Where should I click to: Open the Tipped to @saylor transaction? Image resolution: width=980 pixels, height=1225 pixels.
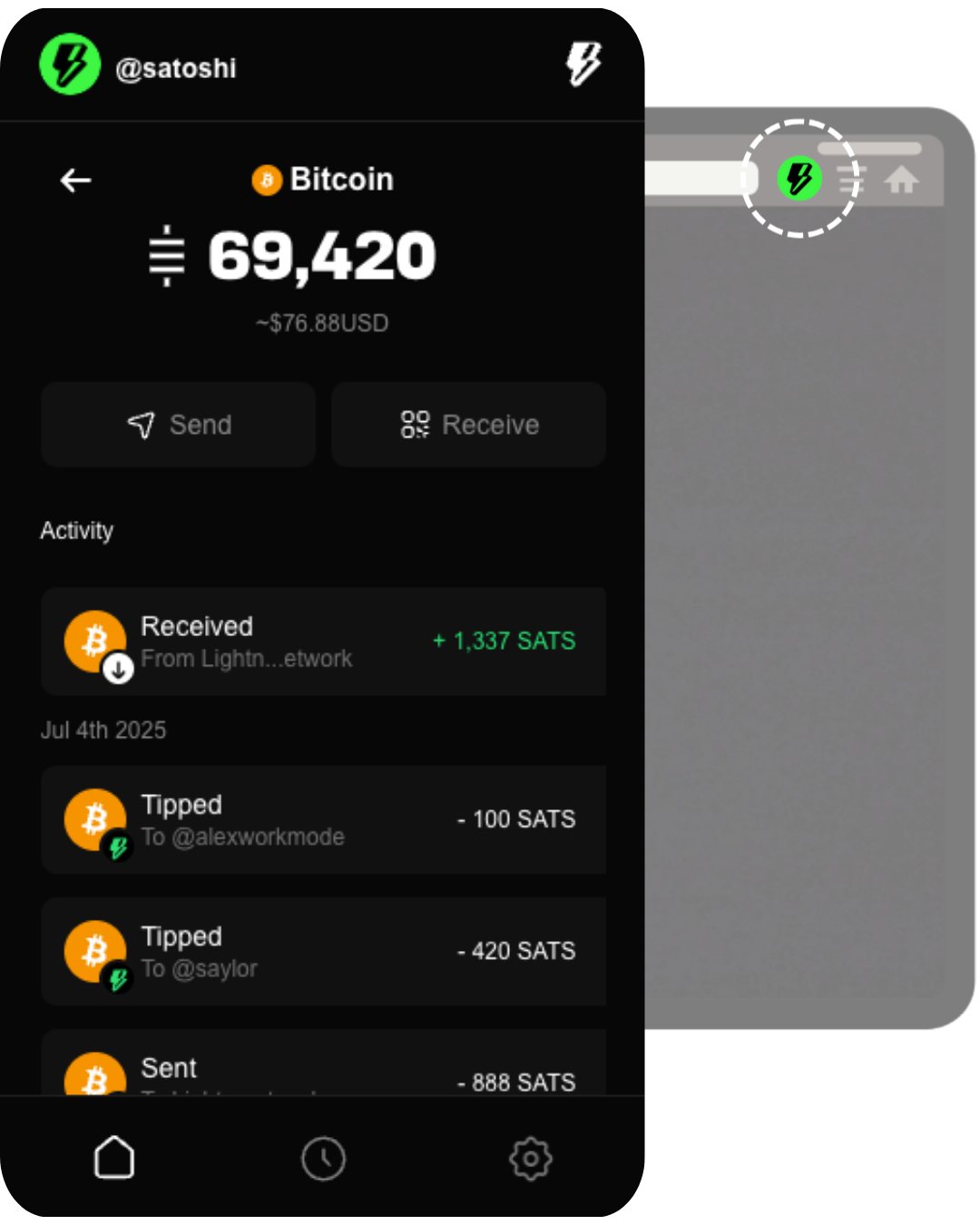click(324, 951)
